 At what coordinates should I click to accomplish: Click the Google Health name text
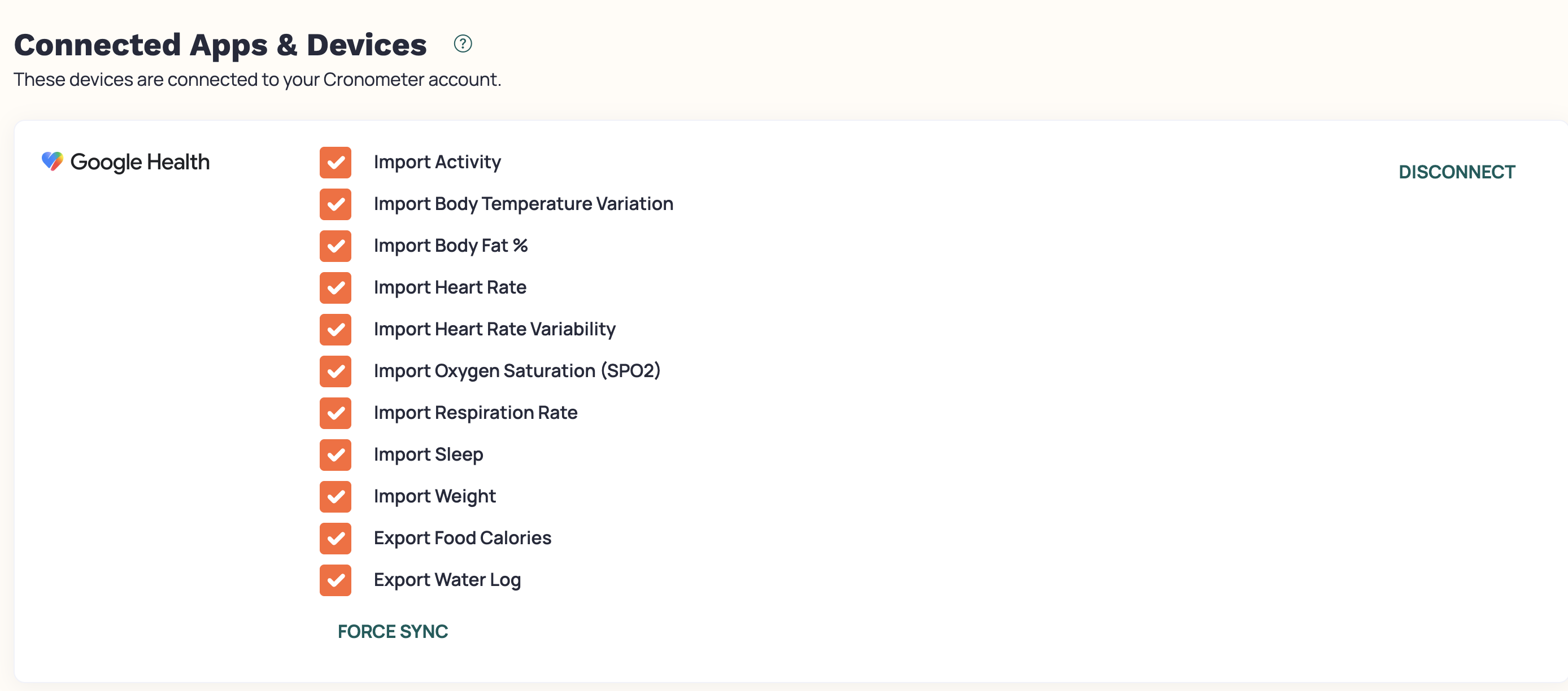click(140, 162)
